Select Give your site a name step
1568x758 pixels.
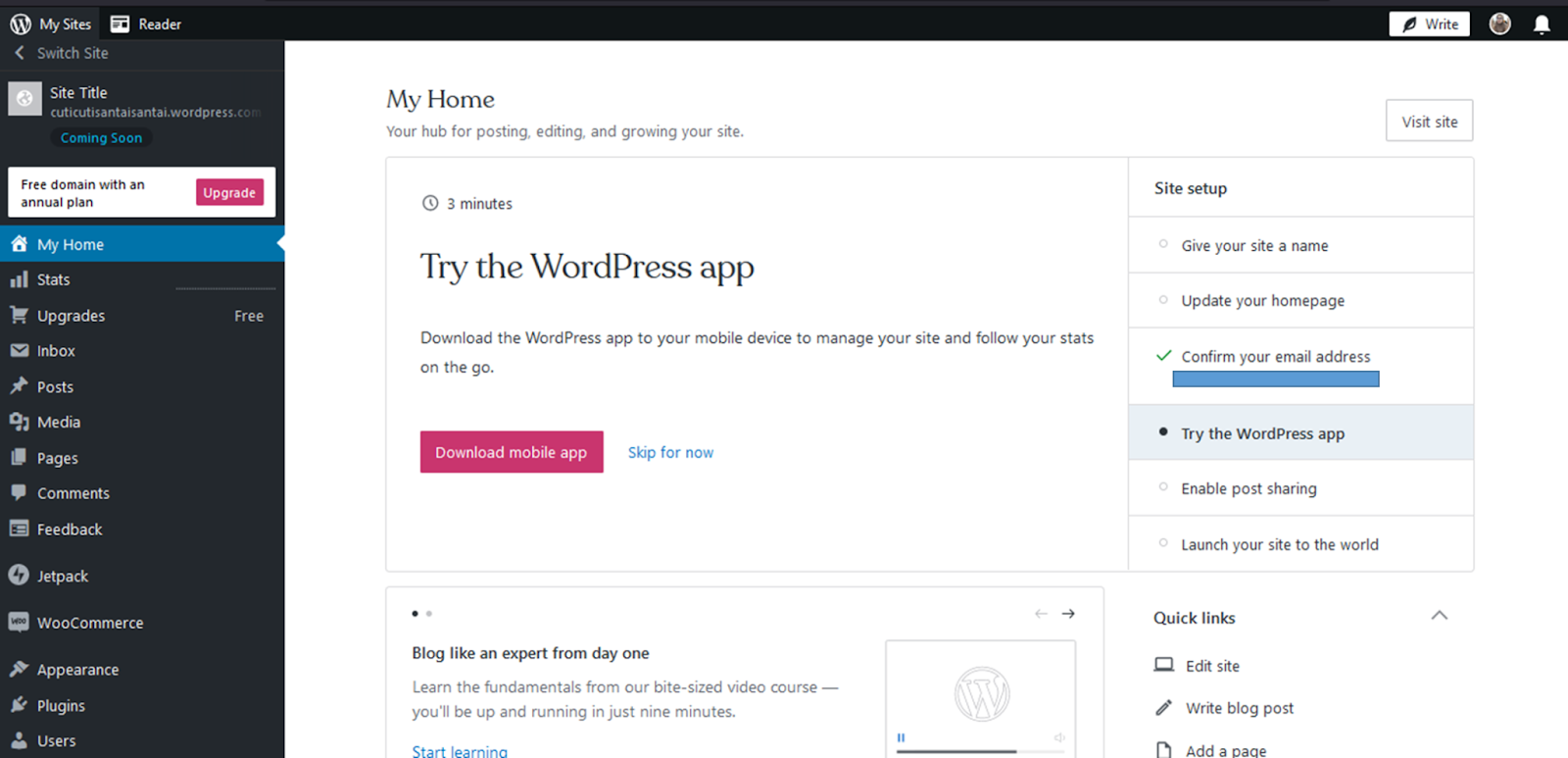[1300, 245]
